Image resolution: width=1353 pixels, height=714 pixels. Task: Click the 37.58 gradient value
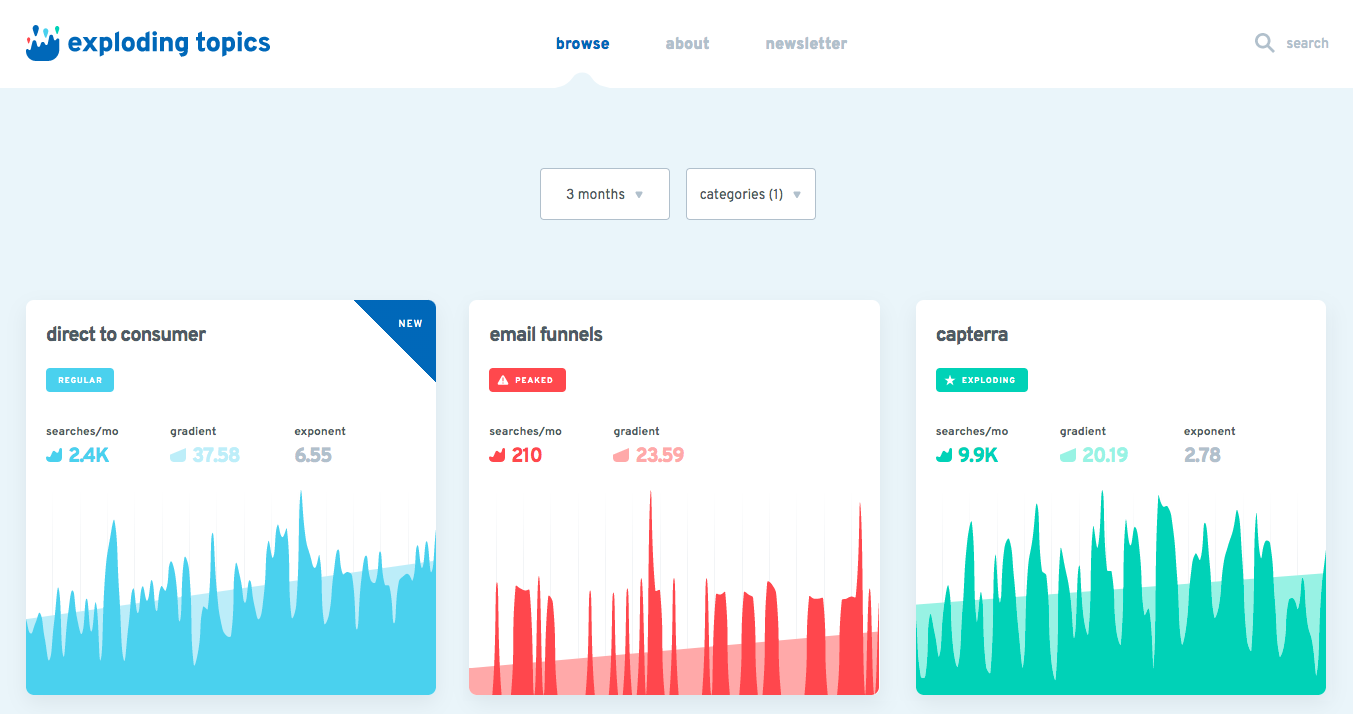point(216,456)
